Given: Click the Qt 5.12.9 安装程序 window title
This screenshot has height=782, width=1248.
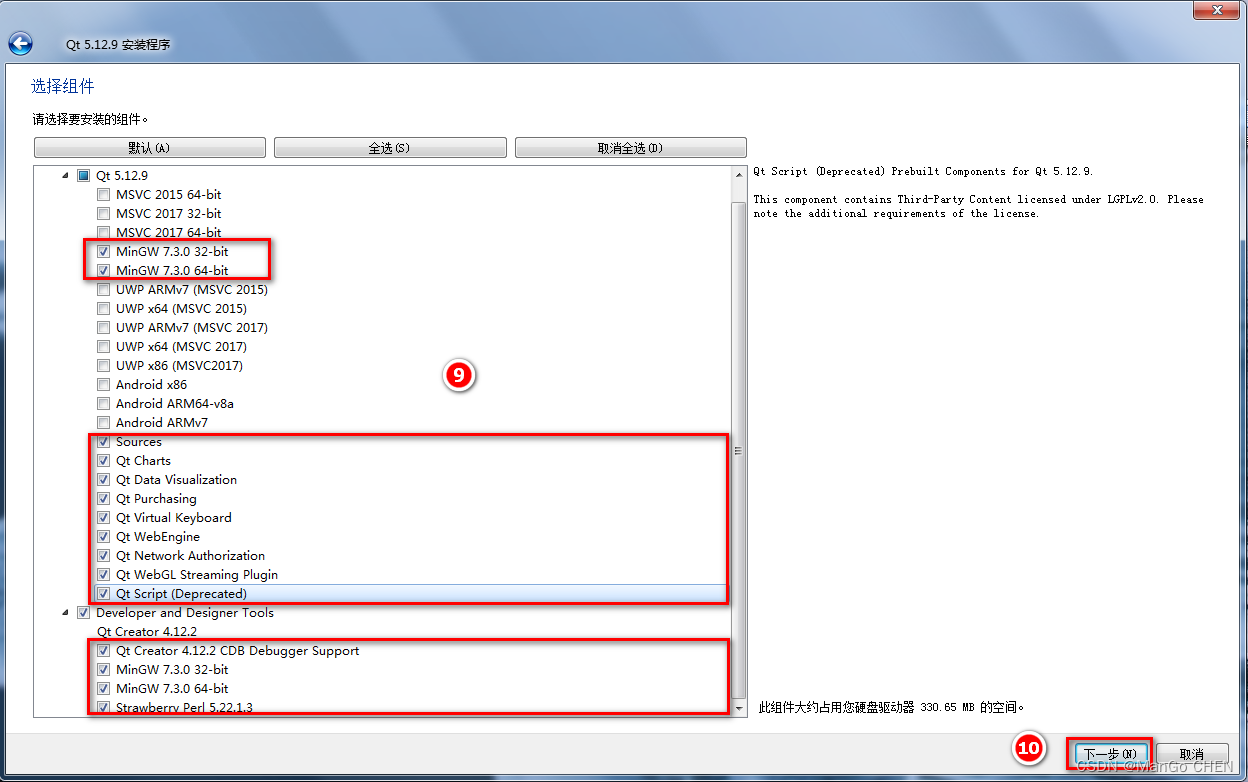Looking at the screenshot, I should (x=118, y=45).
